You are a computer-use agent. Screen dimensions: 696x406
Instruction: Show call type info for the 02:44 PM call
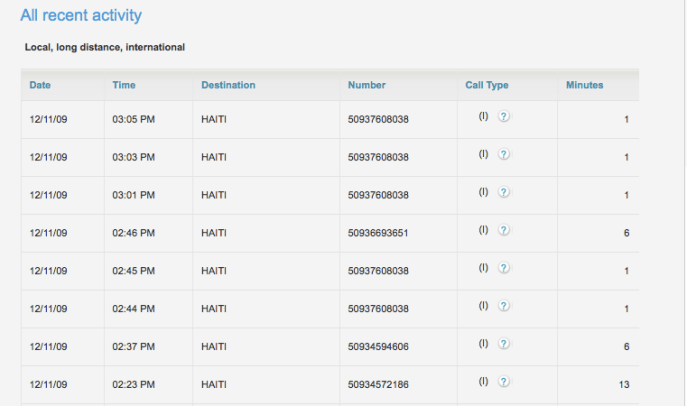pos(504,306)
